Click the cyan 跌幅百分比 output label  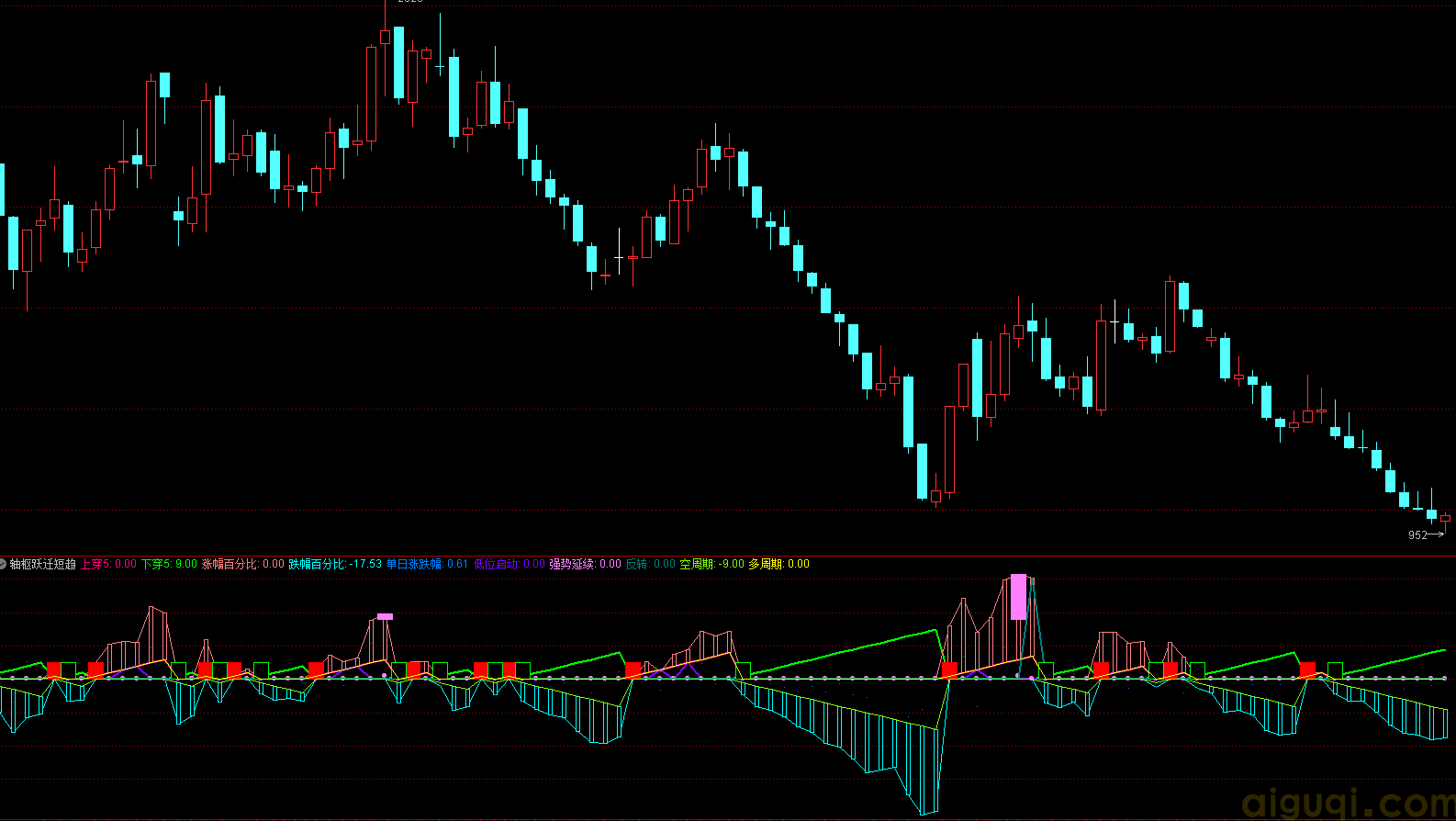point(335,564)
